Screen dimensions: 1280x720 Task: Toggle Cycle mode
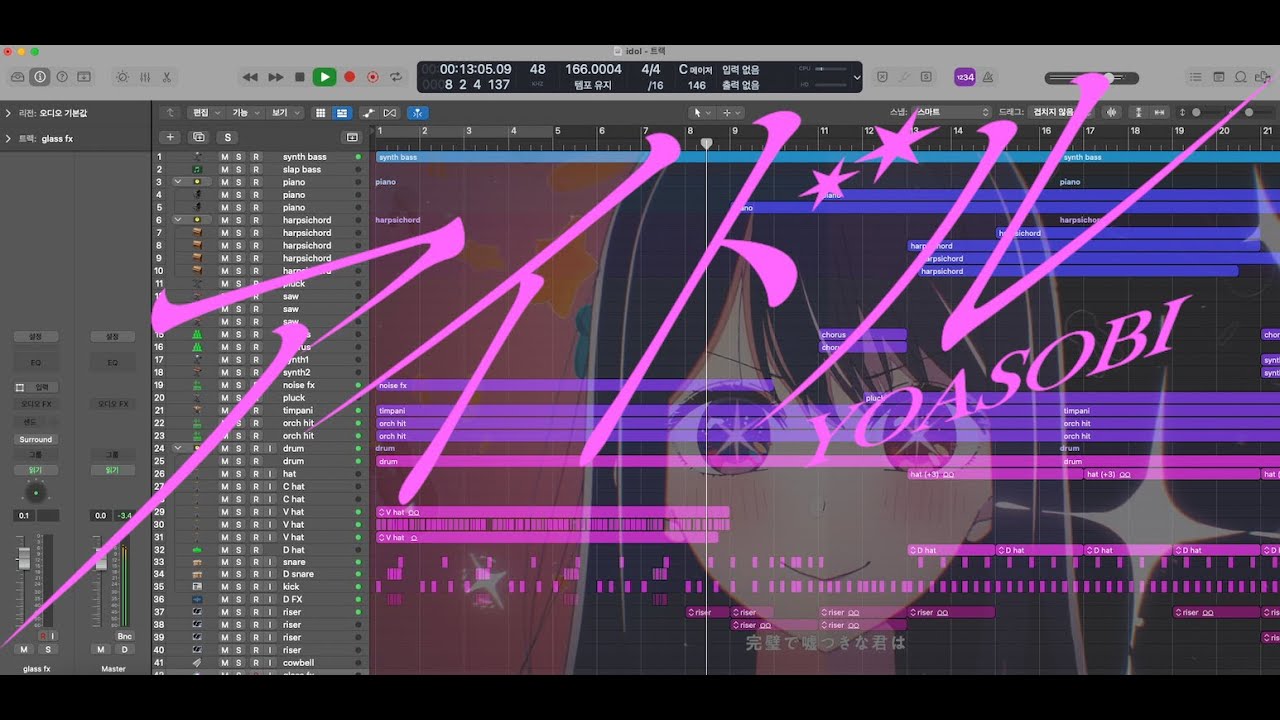pos(396,77)
